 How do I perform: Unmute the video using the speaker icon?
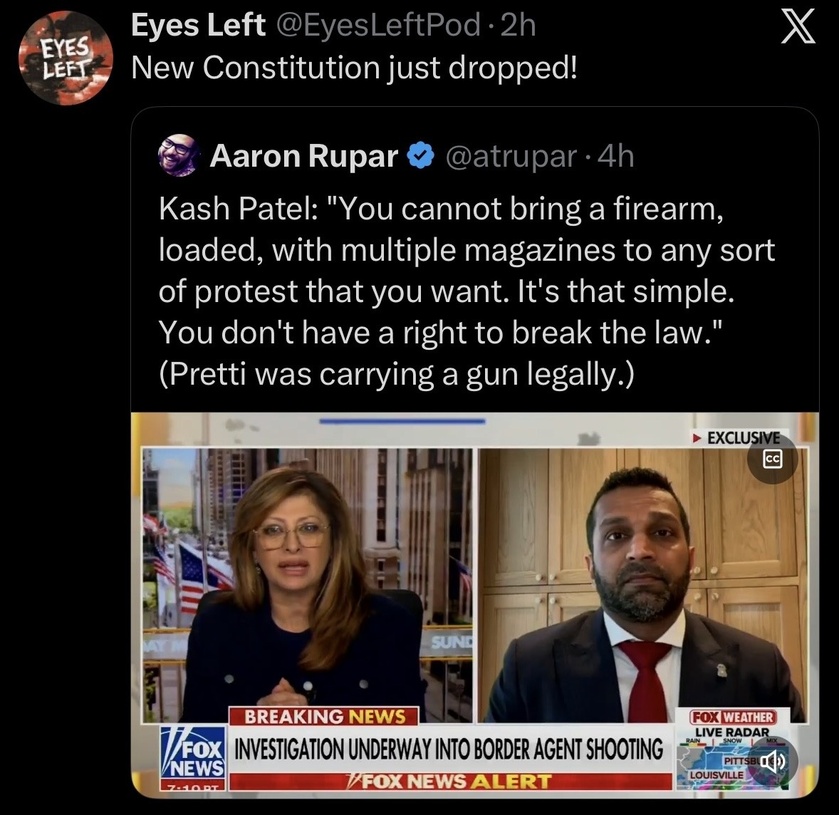(x=771, y=761)
